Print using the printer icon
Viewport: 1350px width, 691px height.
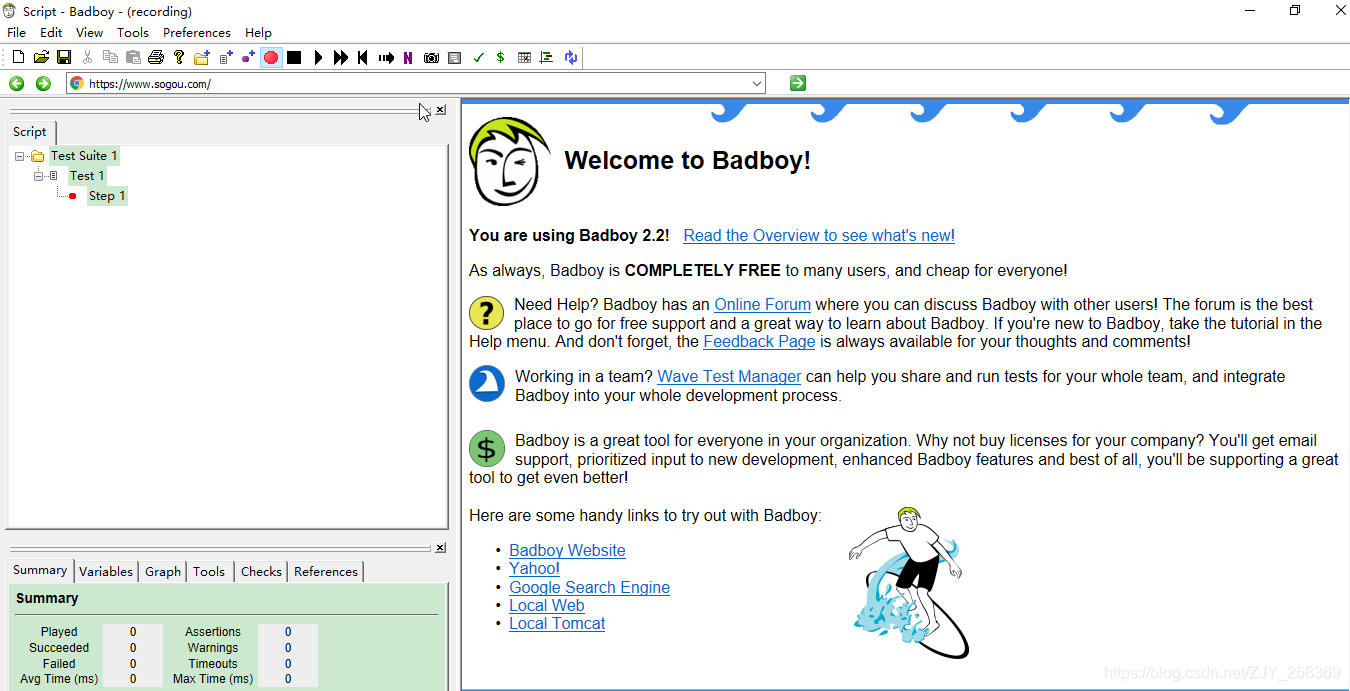[x=156, y=57]
